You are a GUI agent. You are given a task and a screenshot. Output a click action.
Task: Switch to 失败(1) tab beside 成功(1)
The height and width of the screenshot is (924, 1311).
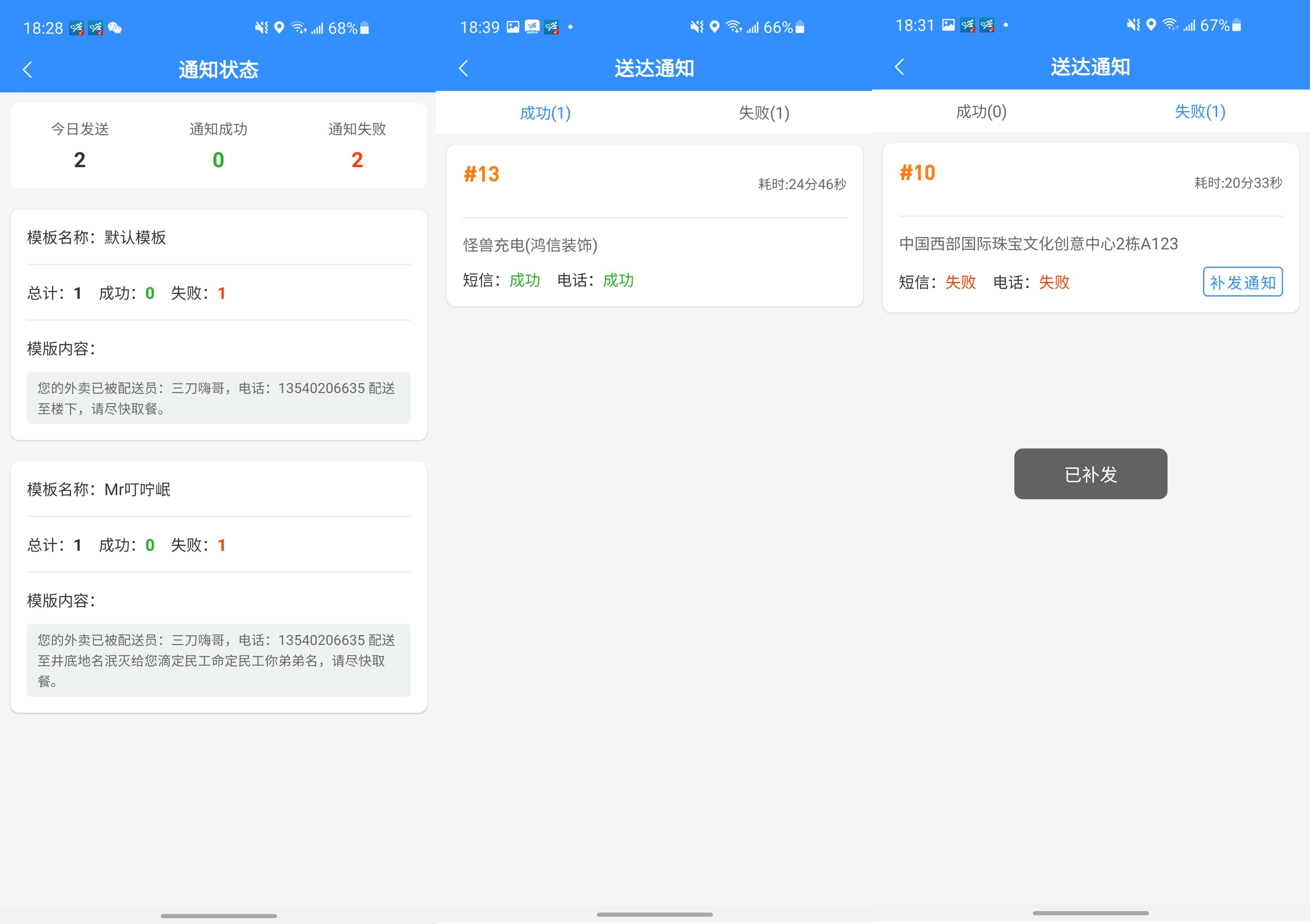click(x=764, y=113)
